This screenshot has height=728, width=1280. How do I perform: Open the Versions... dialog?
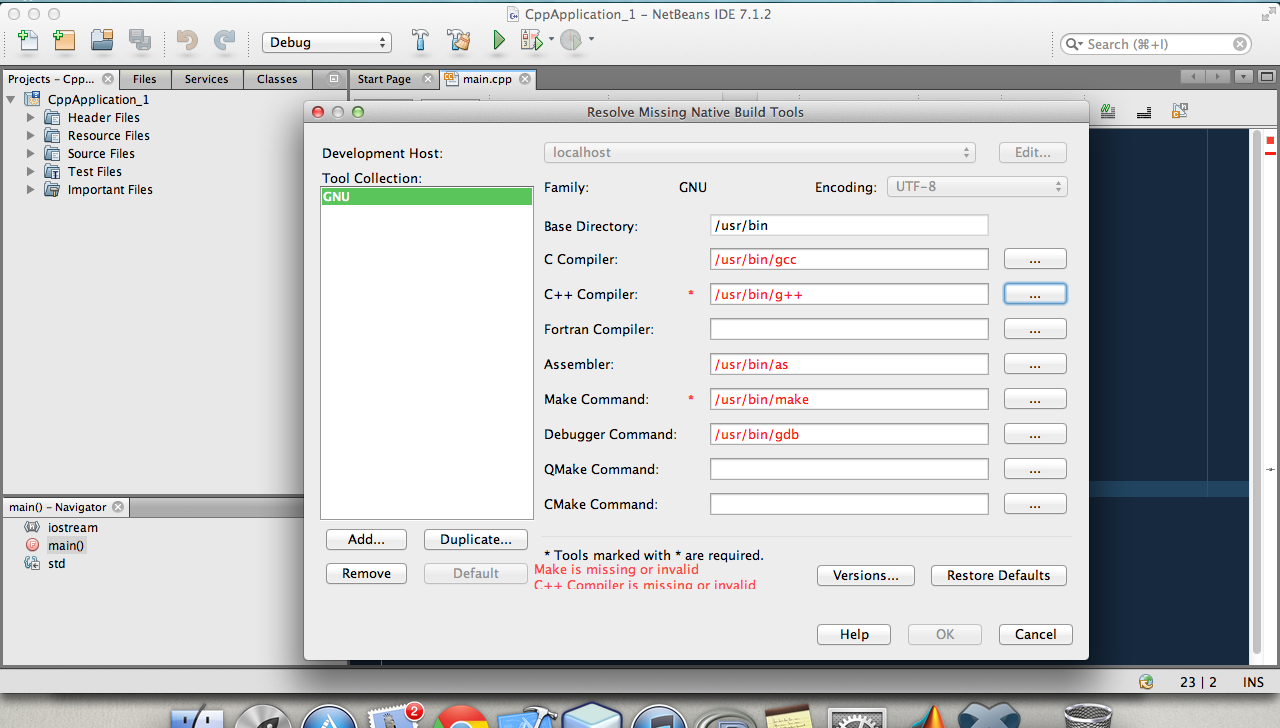click(866, 575)
